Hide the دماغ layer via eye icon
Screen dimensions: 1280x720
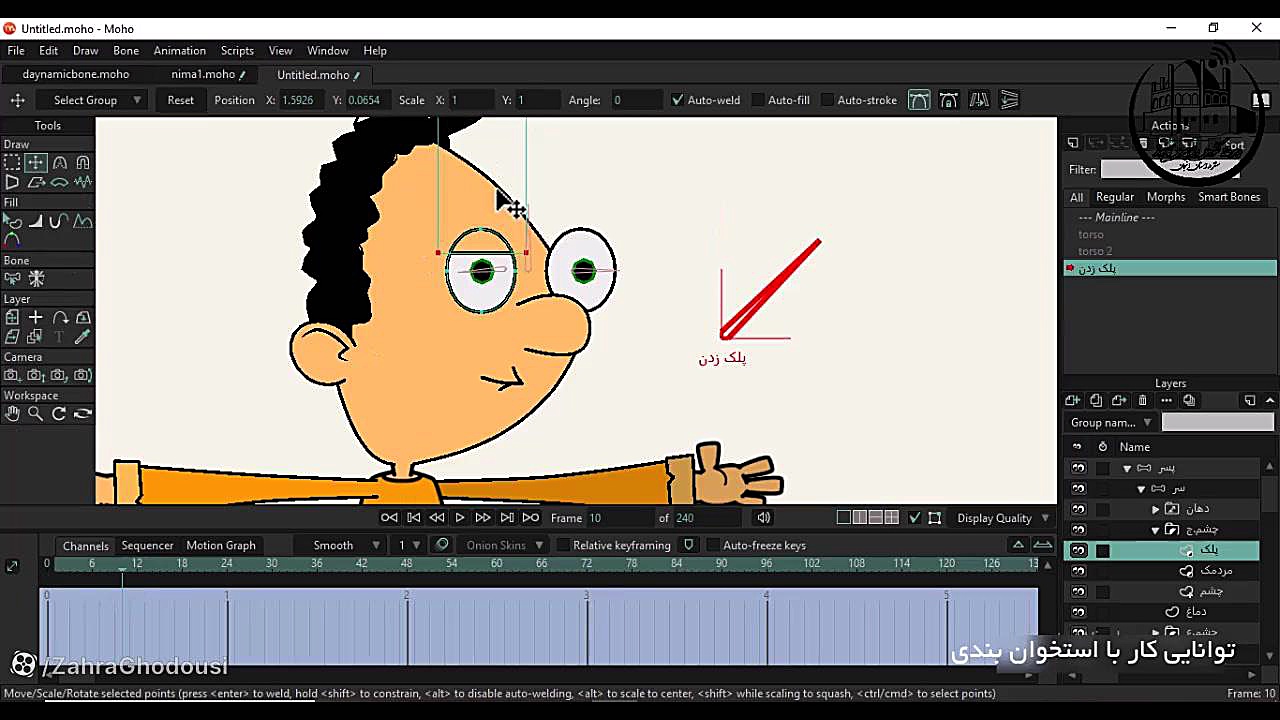click(x=1078, y=612)
